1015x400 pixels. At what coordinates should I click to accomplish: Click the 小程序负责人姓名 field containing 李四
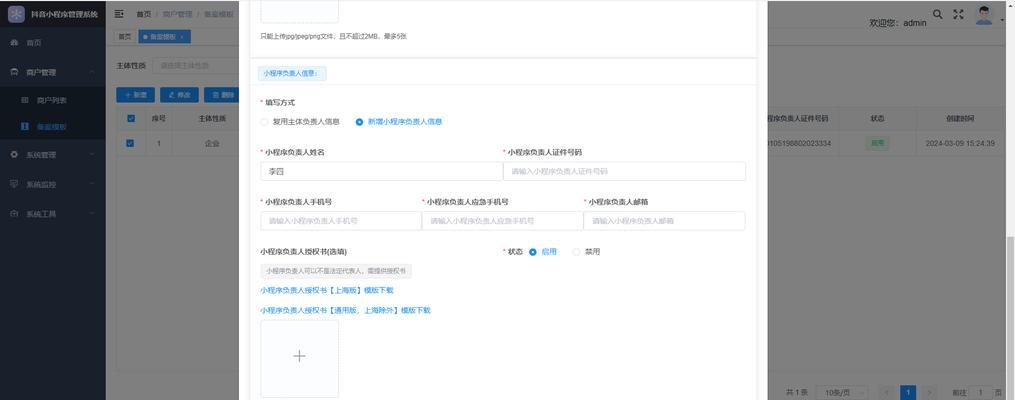381,172
